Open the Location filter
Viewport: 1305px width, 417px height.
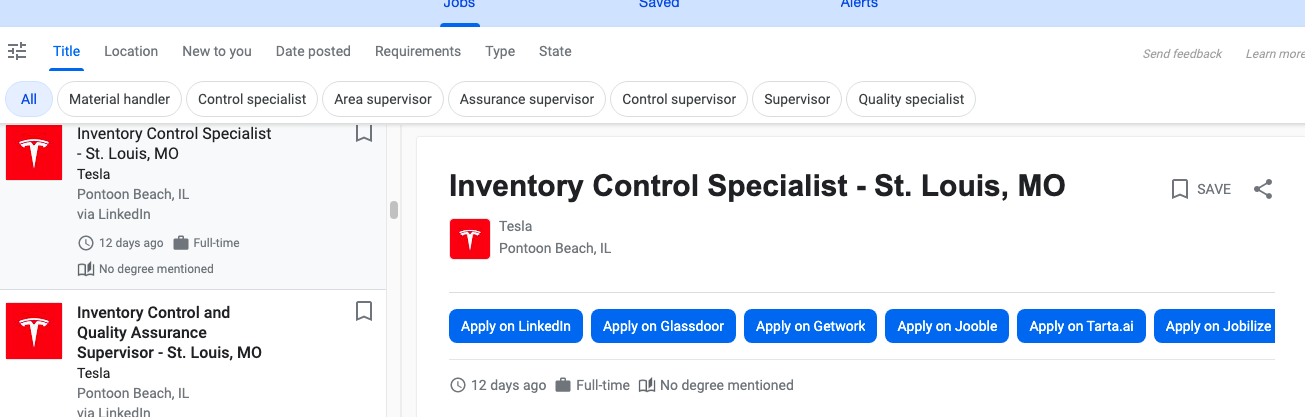pos(131,51)
